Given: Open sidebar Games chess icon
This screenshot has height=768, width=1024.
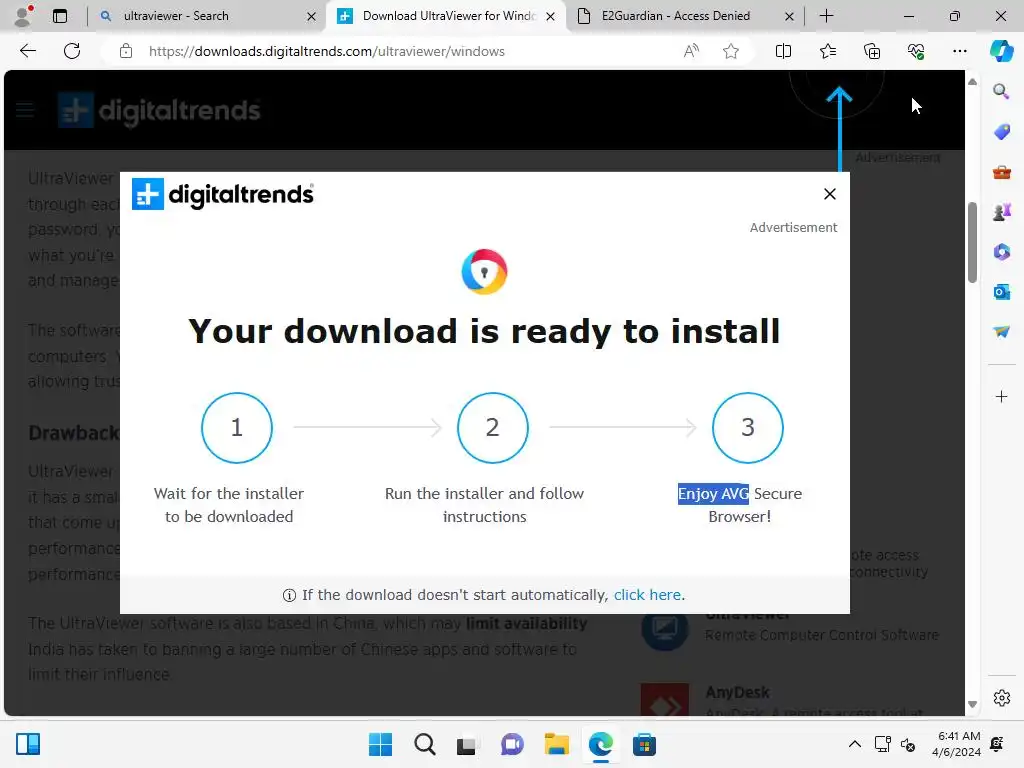Looking at the screenshot, I should pyautogui.click(x=1001, y=212).
